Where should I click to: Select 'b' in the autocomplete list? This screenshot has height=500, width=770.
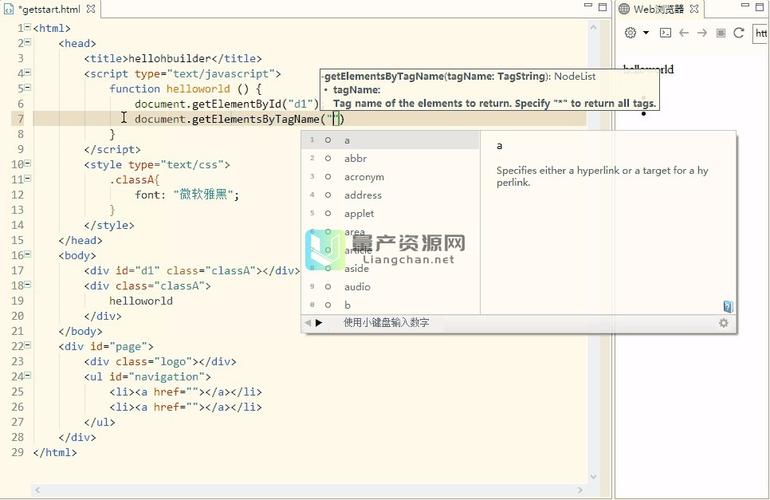point(390,305)
